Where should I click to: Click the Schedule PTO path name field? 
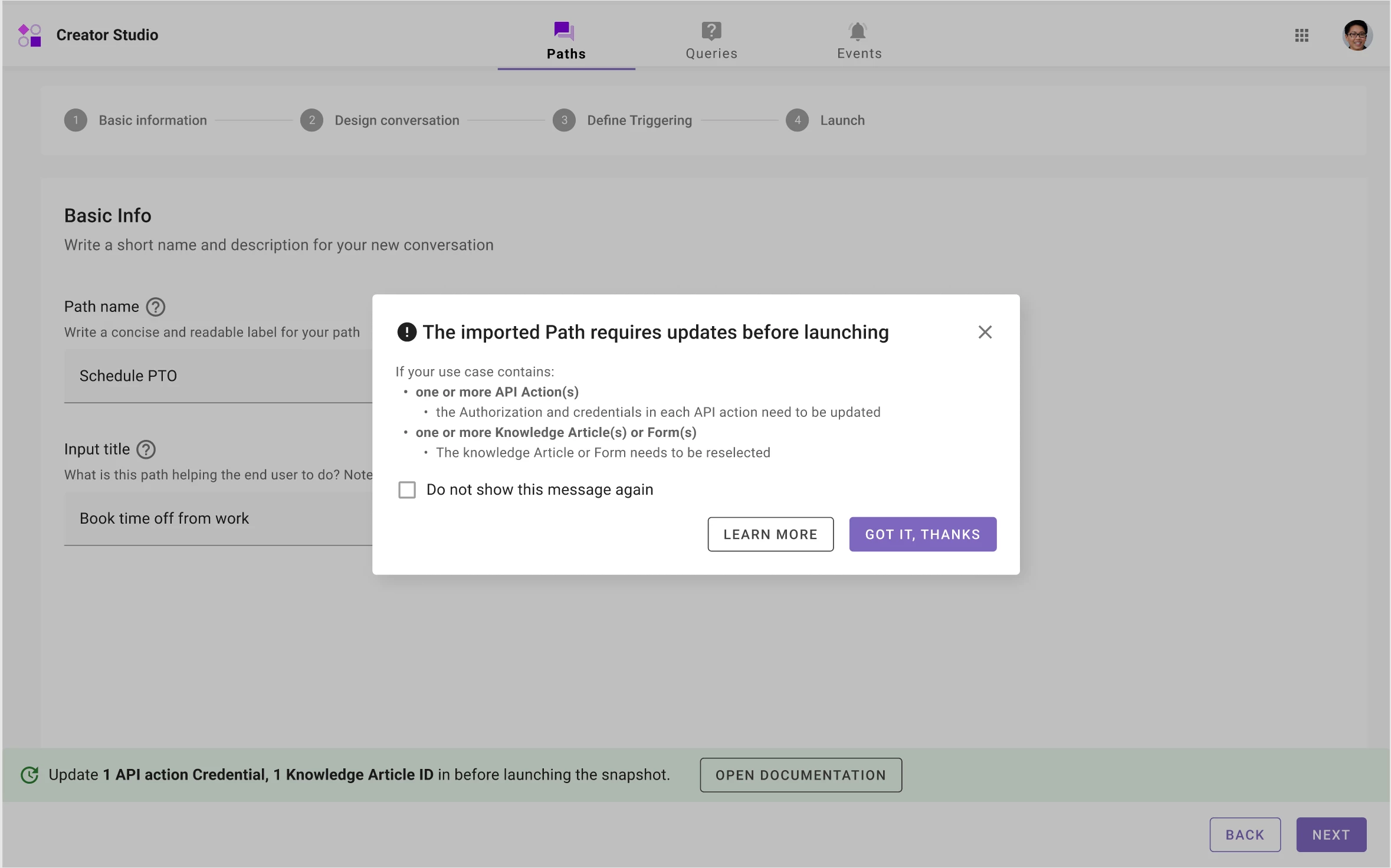tap(218, 376)
